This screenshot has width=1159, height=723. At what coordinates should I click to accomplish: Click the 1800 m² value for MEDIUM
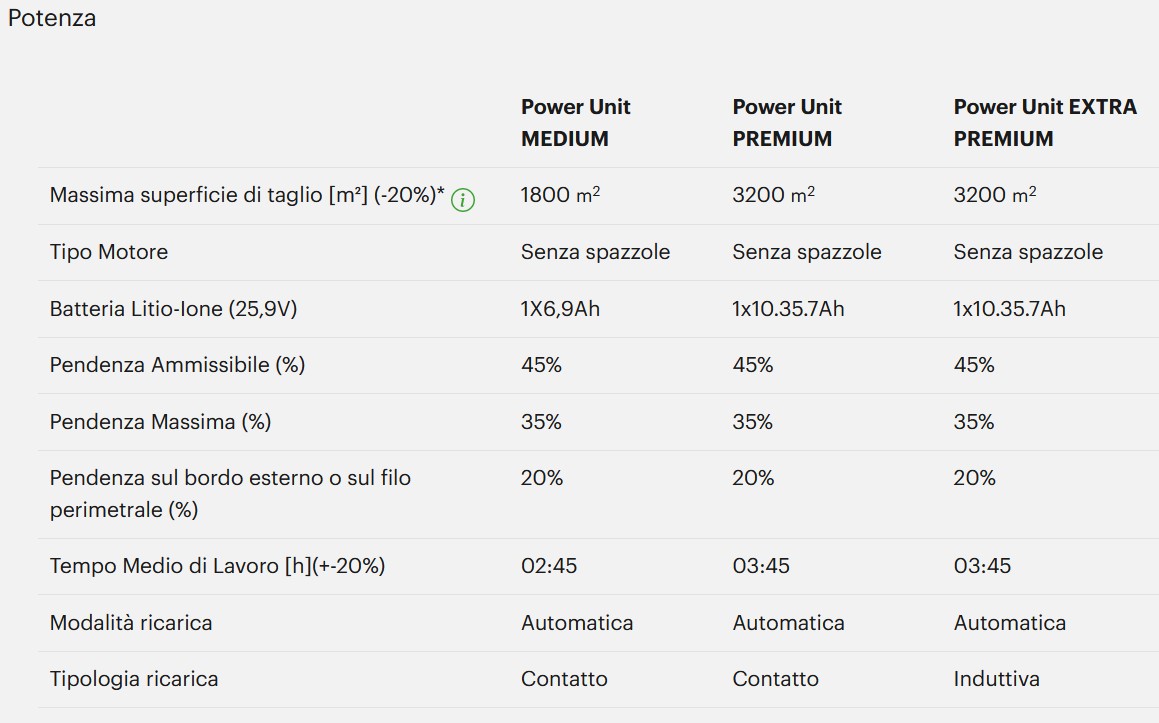560,194
